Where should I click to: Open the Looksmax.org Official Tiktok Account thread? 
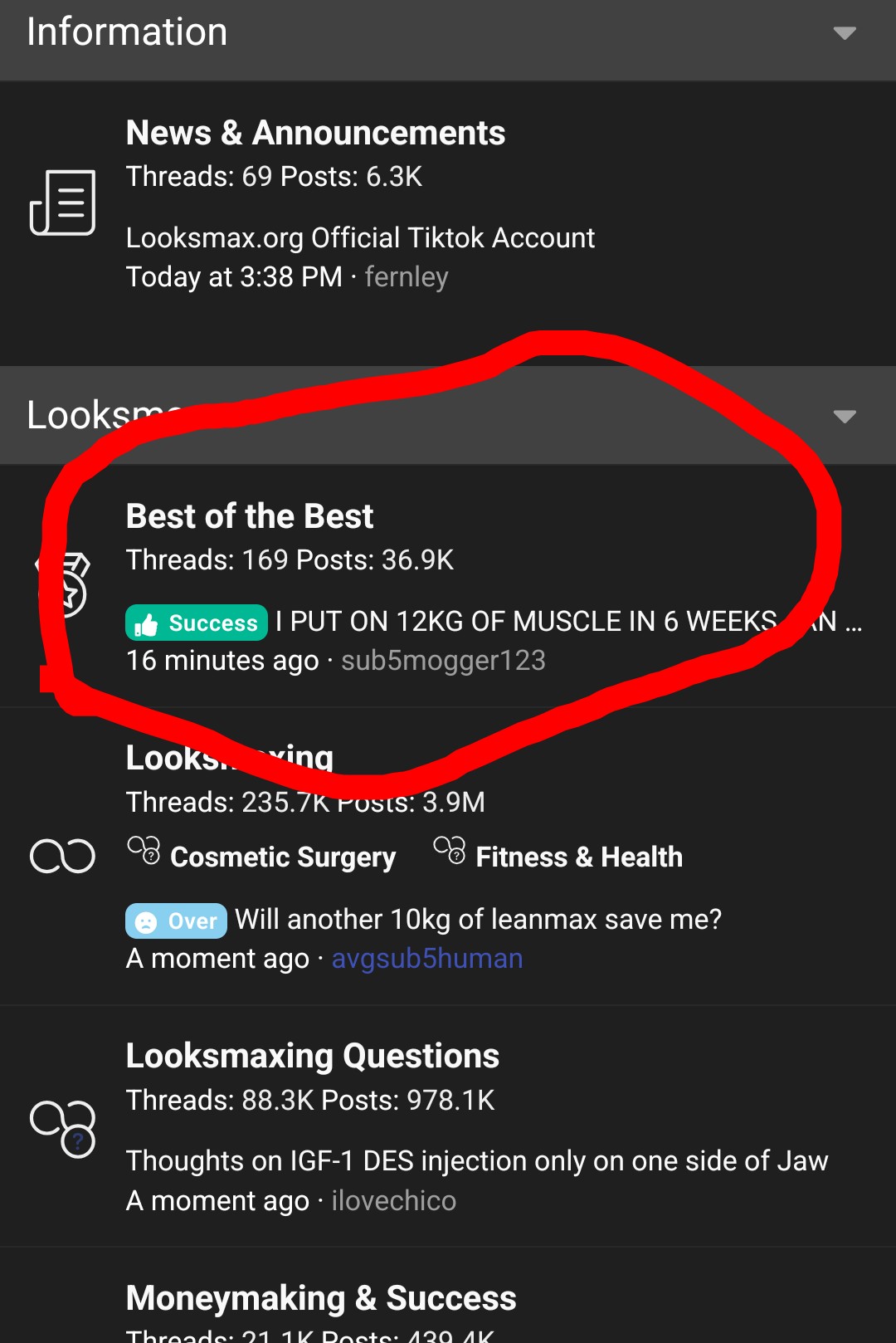[360, 238]
